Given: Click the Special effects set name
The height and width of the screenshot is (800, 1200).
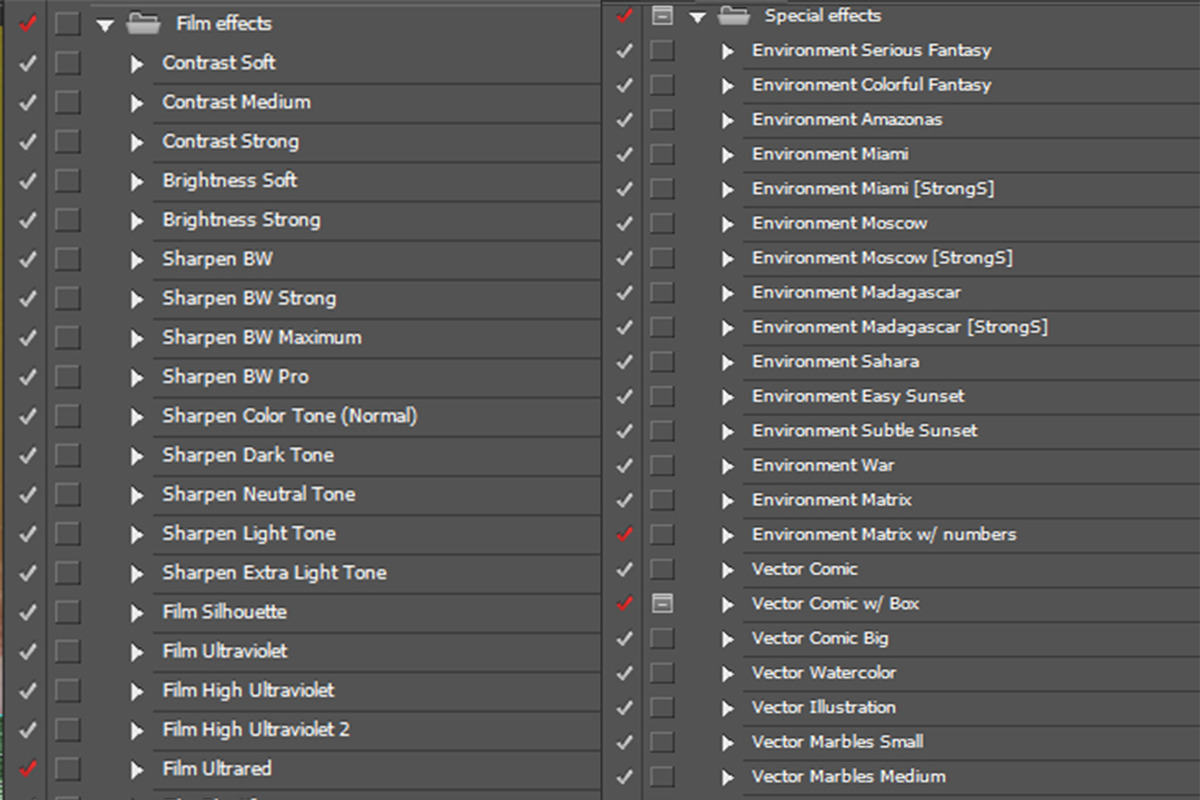Looking at the screenshot, I should coord(823,16).
